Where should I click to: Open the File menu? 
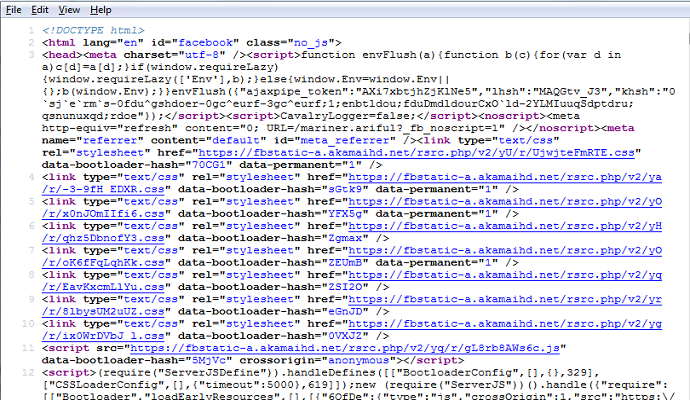tap(14, 9)
